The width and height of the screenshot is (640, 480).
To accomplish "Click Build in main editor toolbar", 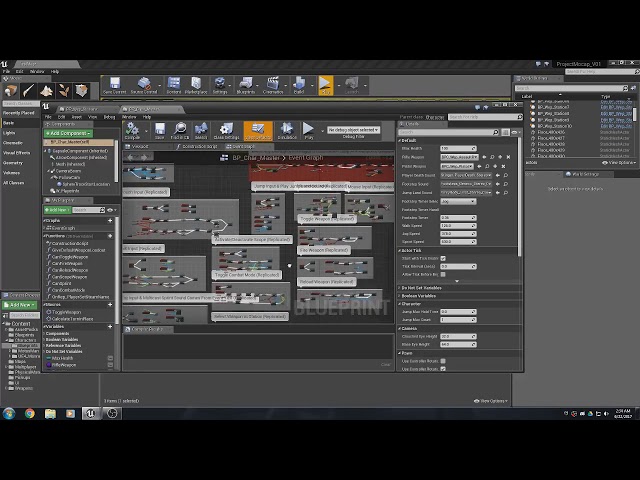I will click(299, 86).
